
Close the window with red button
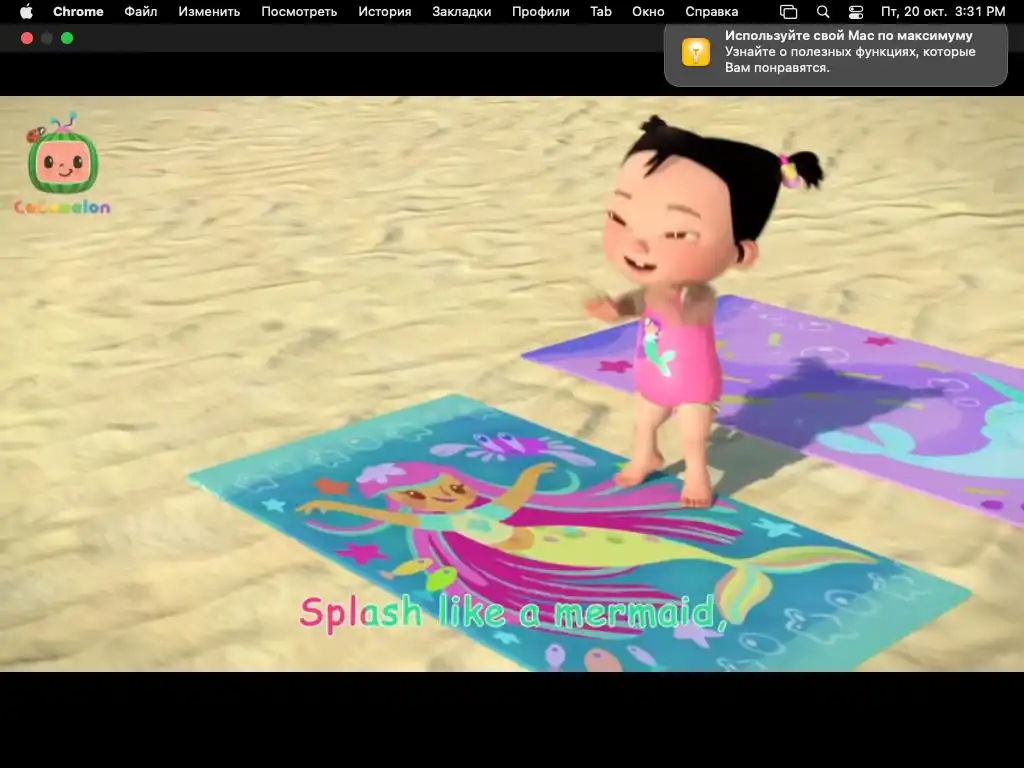(x=27, y=38)
